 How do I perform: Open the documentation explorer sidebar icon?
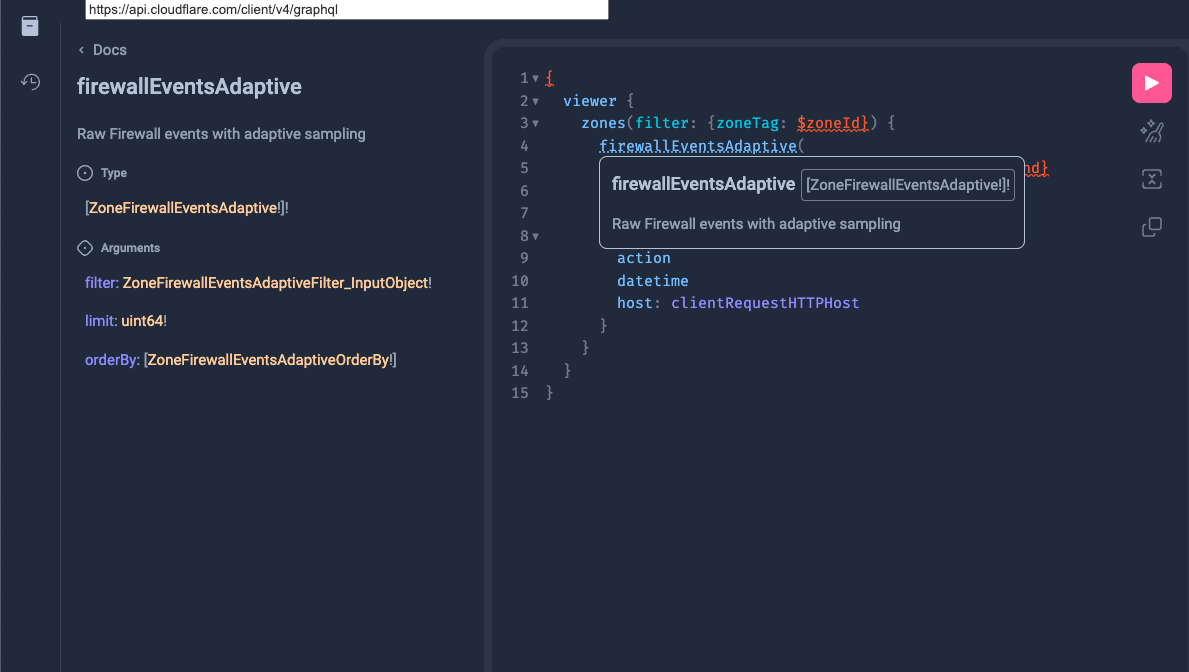[x=30, y=26]
